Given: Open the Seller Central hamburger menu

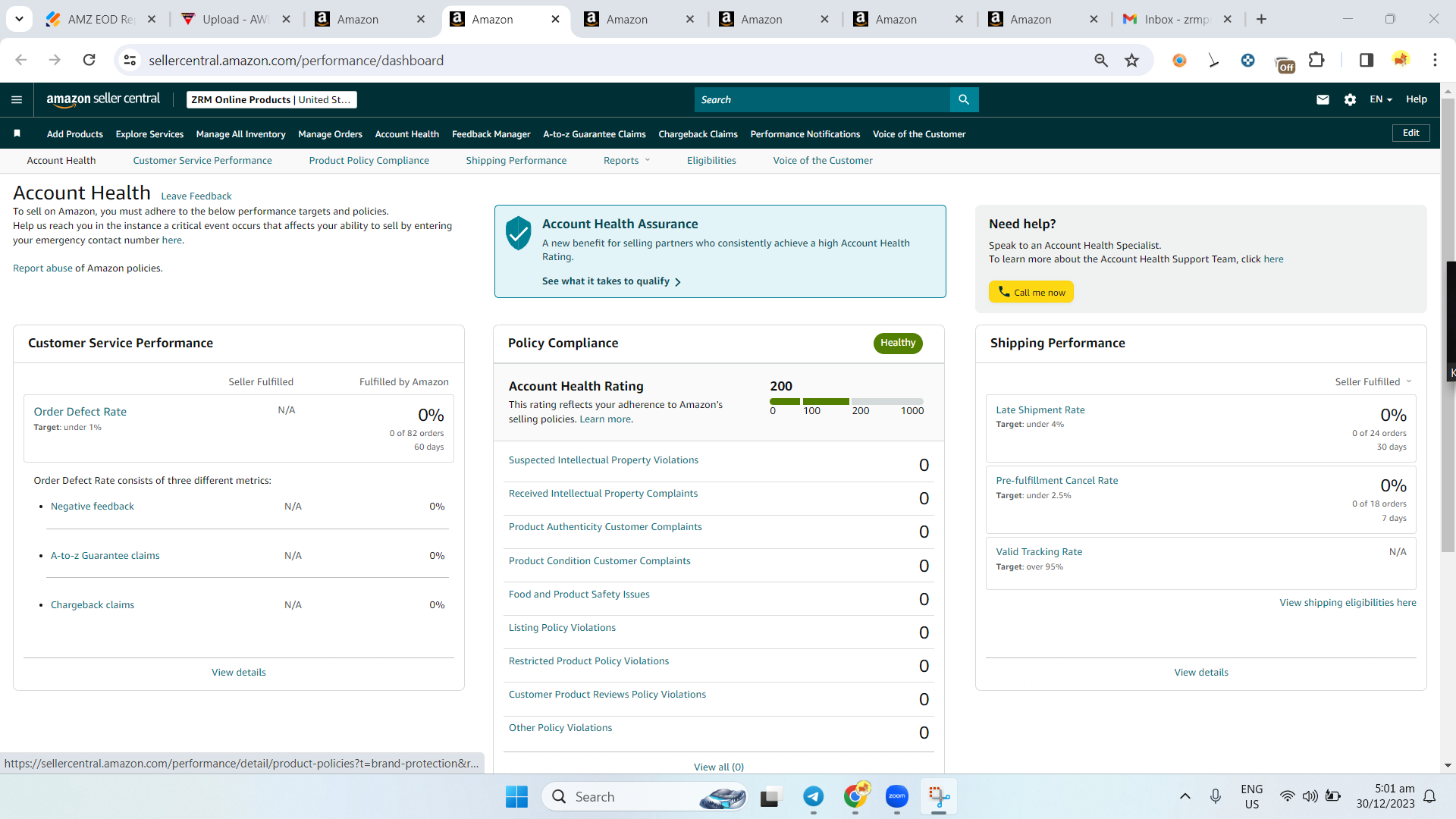Looking at the screenshot, I should [x=17, y=99].
